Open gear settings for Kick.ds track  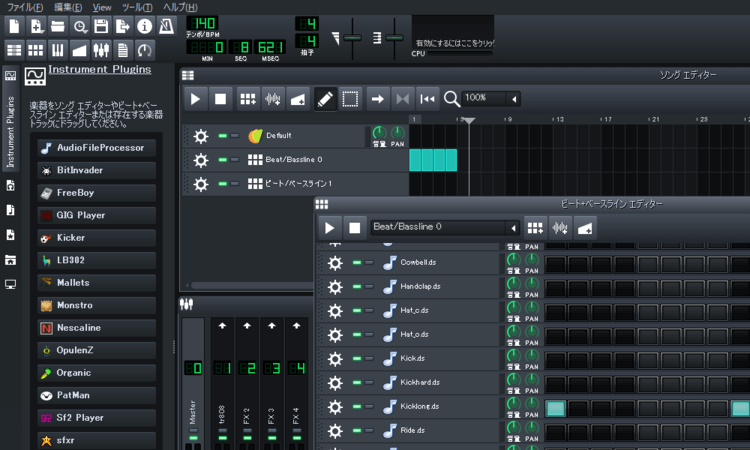pyautogui.click(x=333, y=357)
